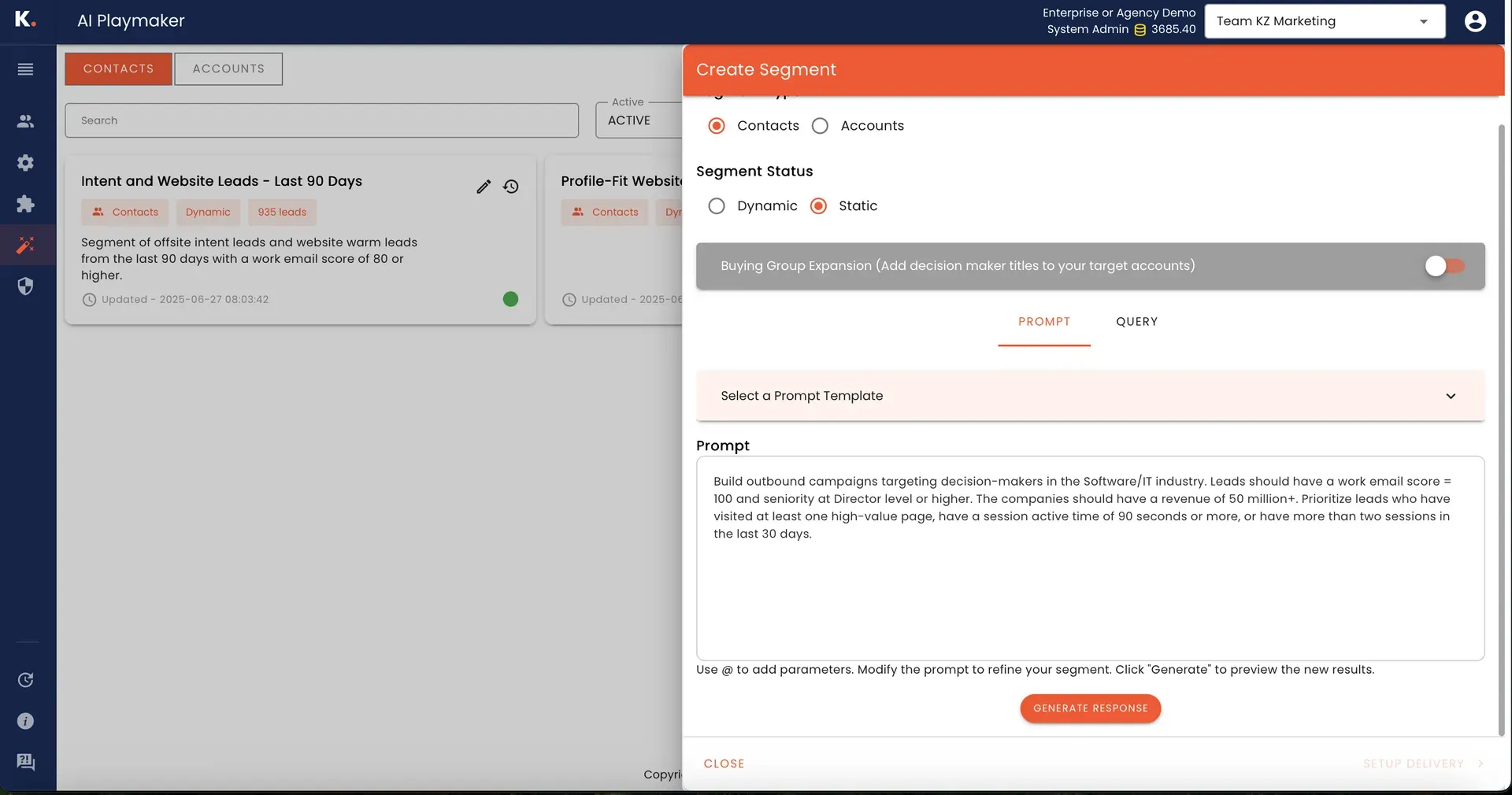Screen dimensions: 1512x795
Task: Click the puzzle piece integrations icon
Action: pyautogui.click(x=25, y=204)
